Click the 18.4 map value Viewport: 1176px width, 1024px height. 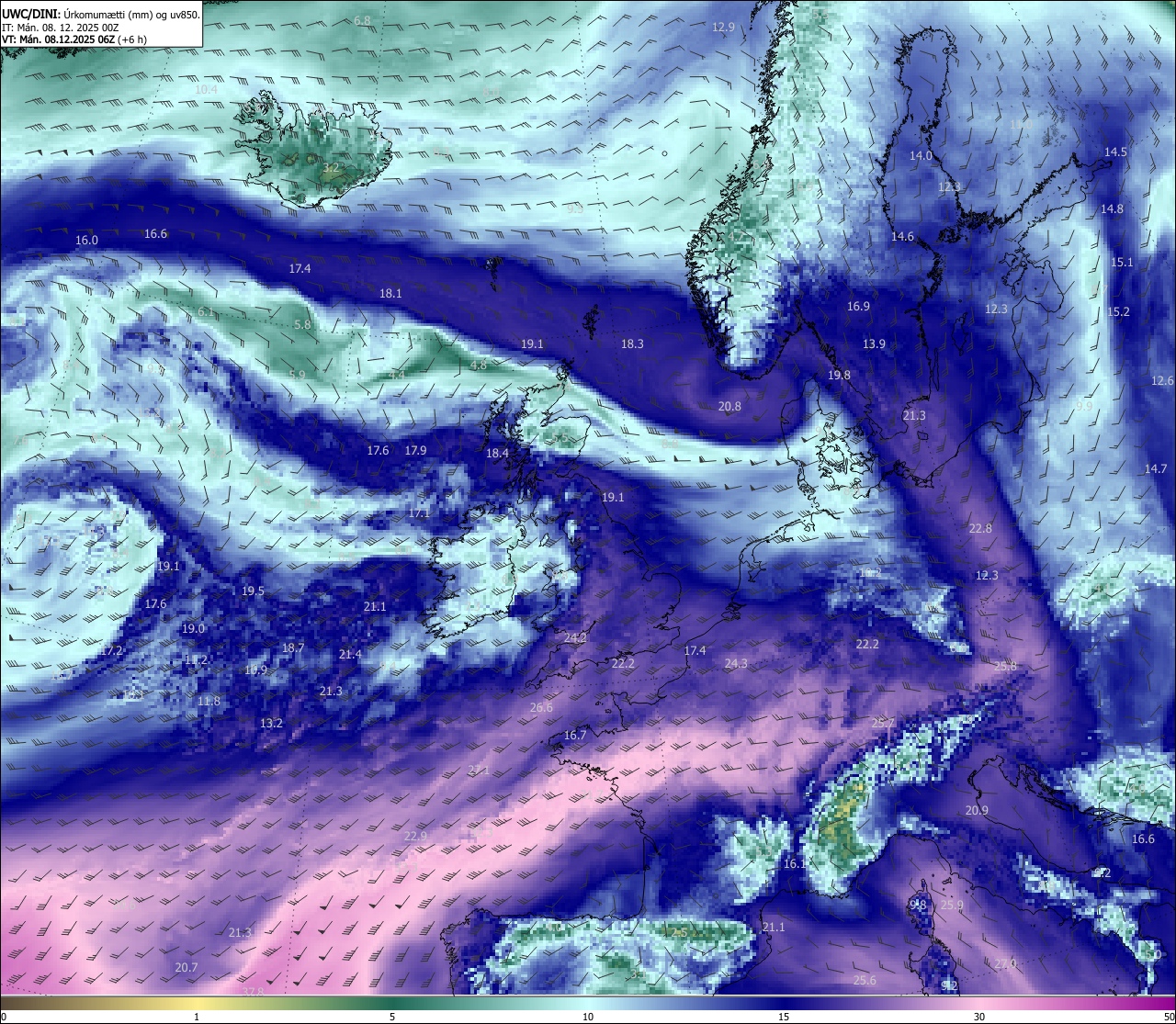[x=497, y=453]
